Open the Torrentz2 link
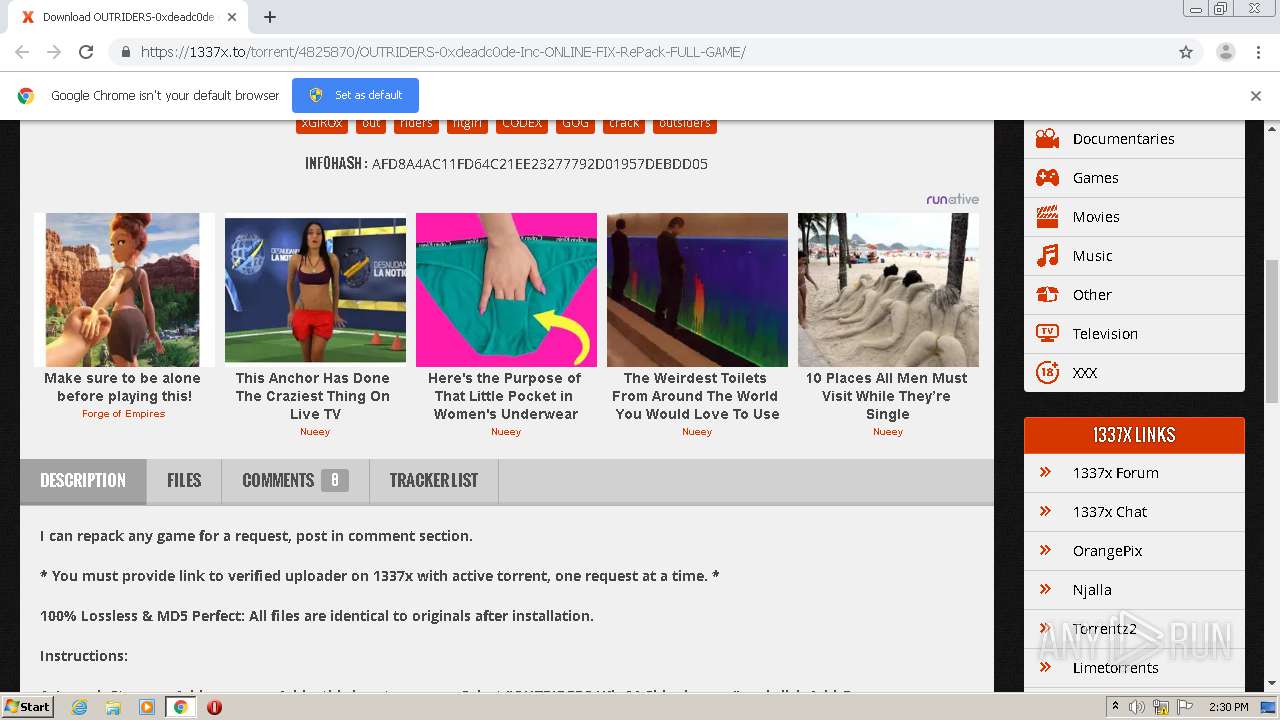 1105,629
